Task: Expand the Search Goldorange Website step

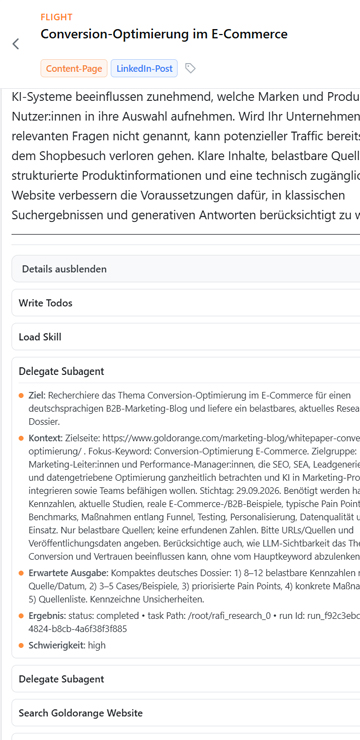Action: click(185, 713)
